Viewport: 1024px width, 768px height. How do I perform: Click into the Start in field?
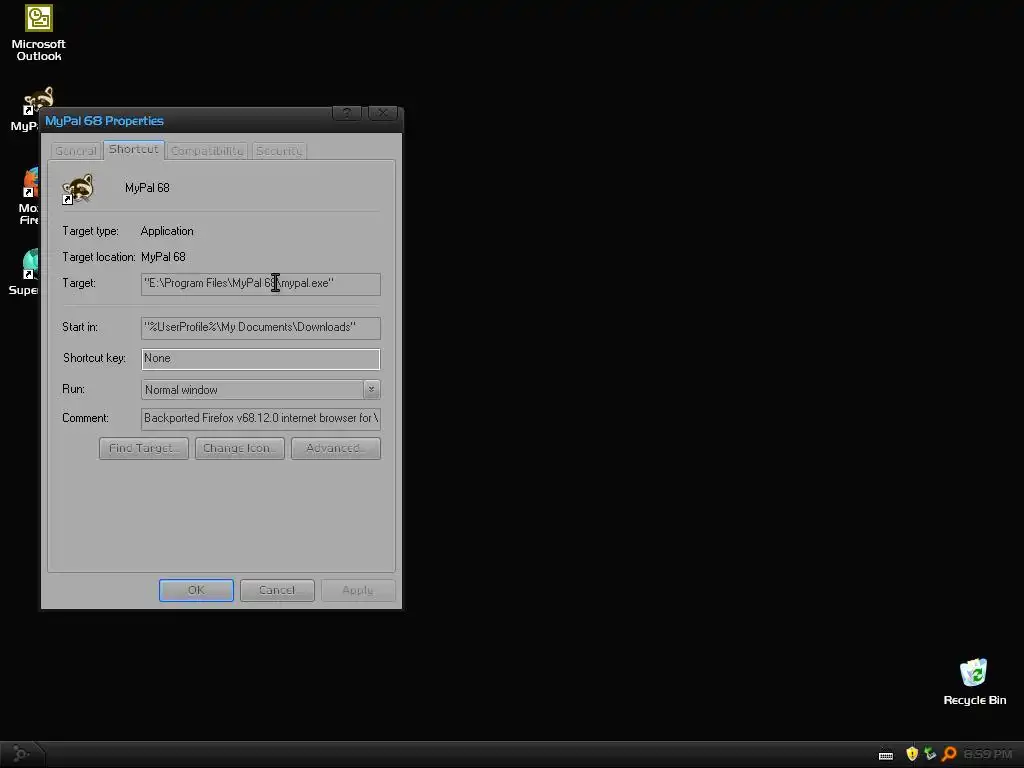click(x=261, y=328)
